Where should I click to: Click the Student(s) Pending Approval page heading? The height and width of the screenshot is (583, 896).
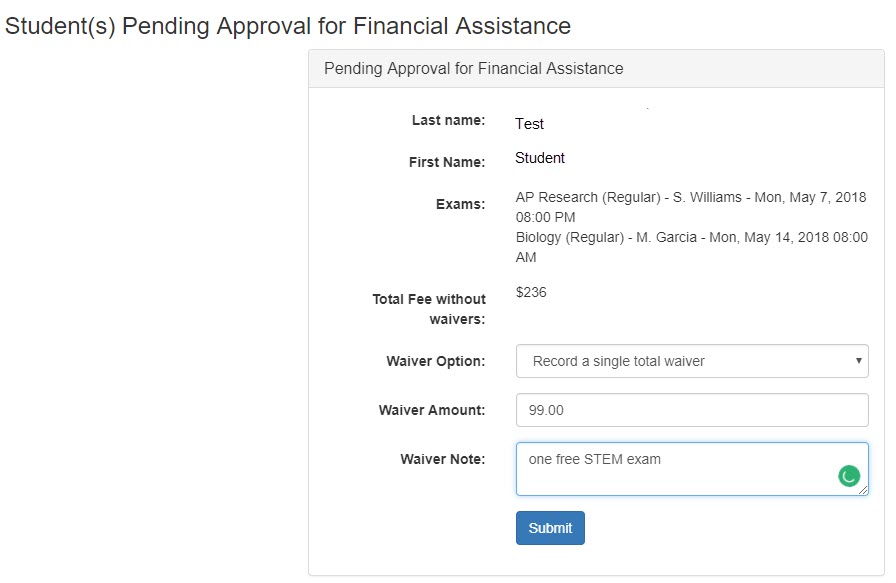point(287,26)
